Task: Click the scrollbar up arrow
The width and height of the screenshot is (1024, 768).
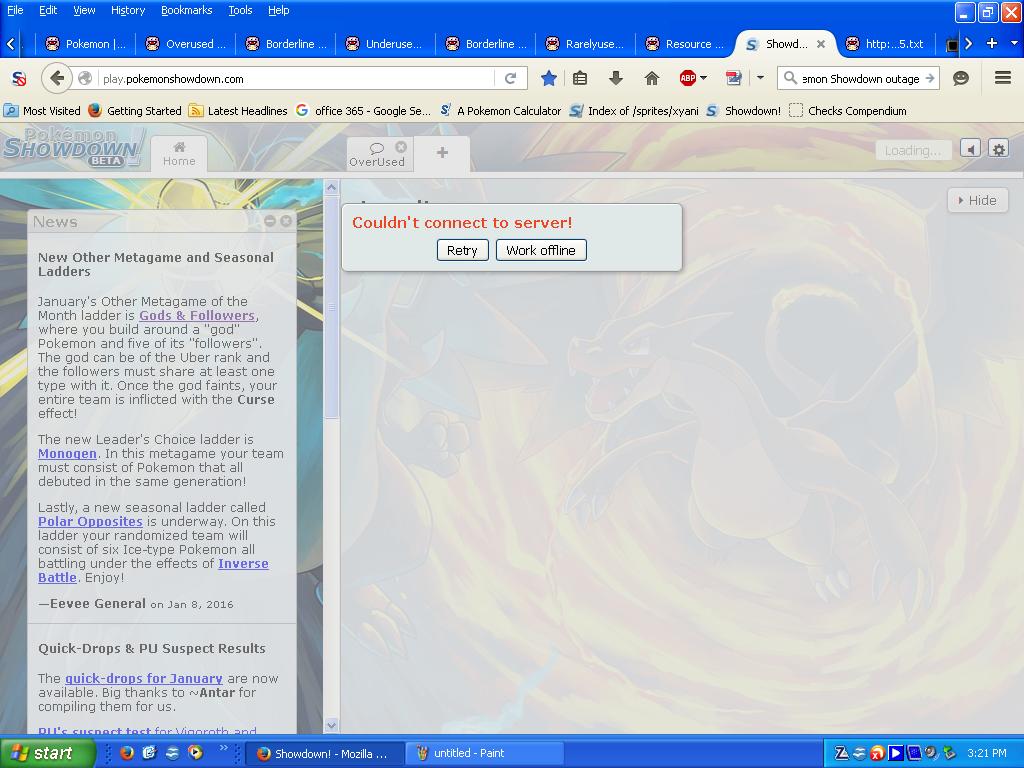Action: (332, 188)
